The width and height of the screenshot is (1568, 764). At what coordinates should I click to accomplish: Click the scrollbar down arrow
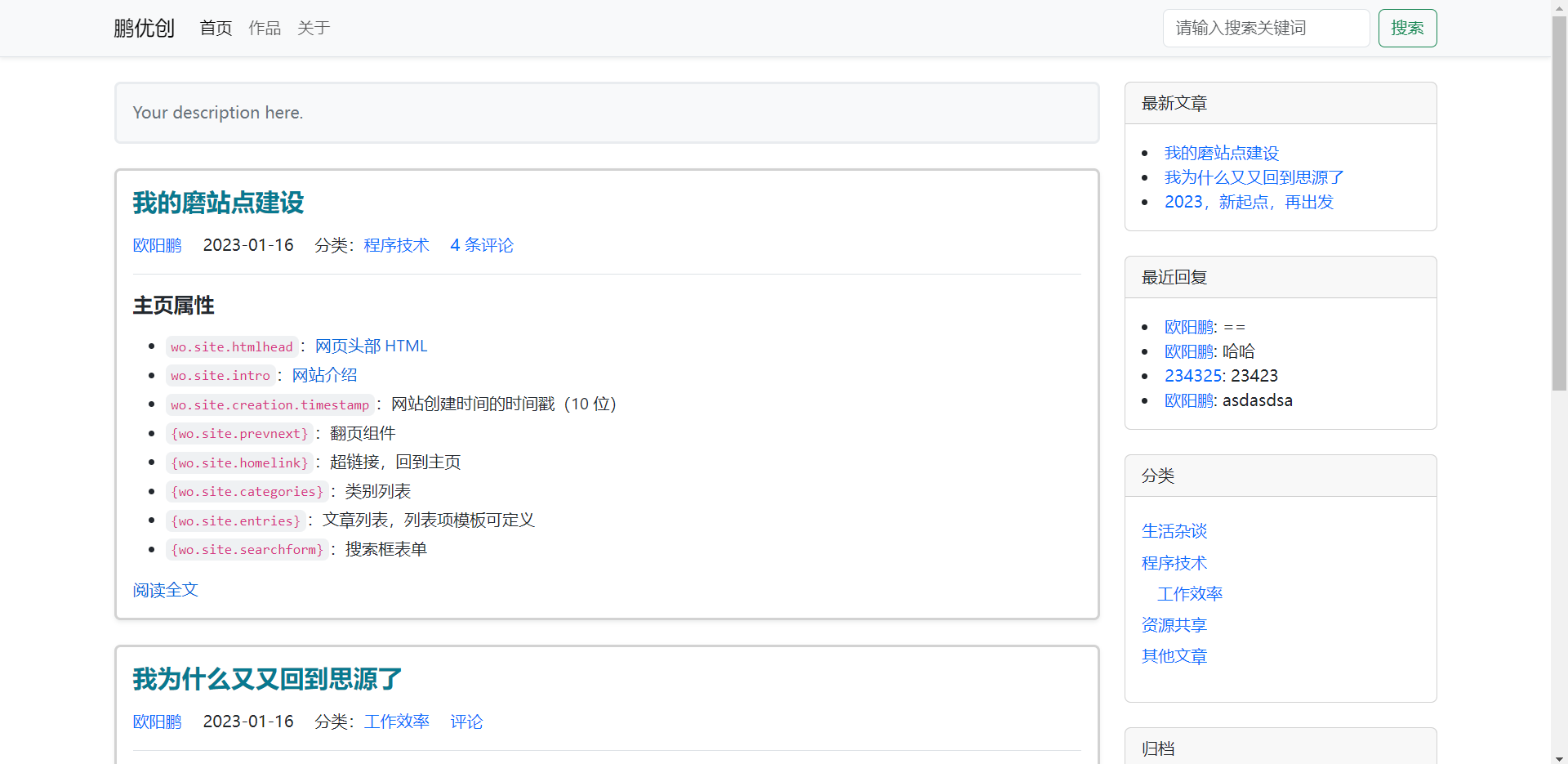click(x=1559, y=757)
